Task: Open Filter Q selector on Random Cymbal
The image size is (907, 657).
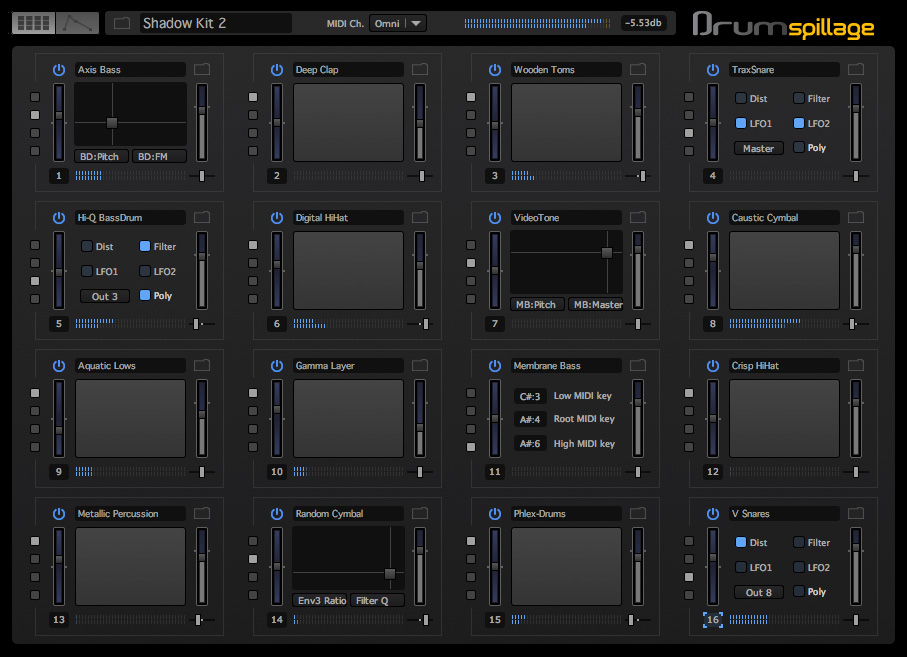Action: coord(377,601)
